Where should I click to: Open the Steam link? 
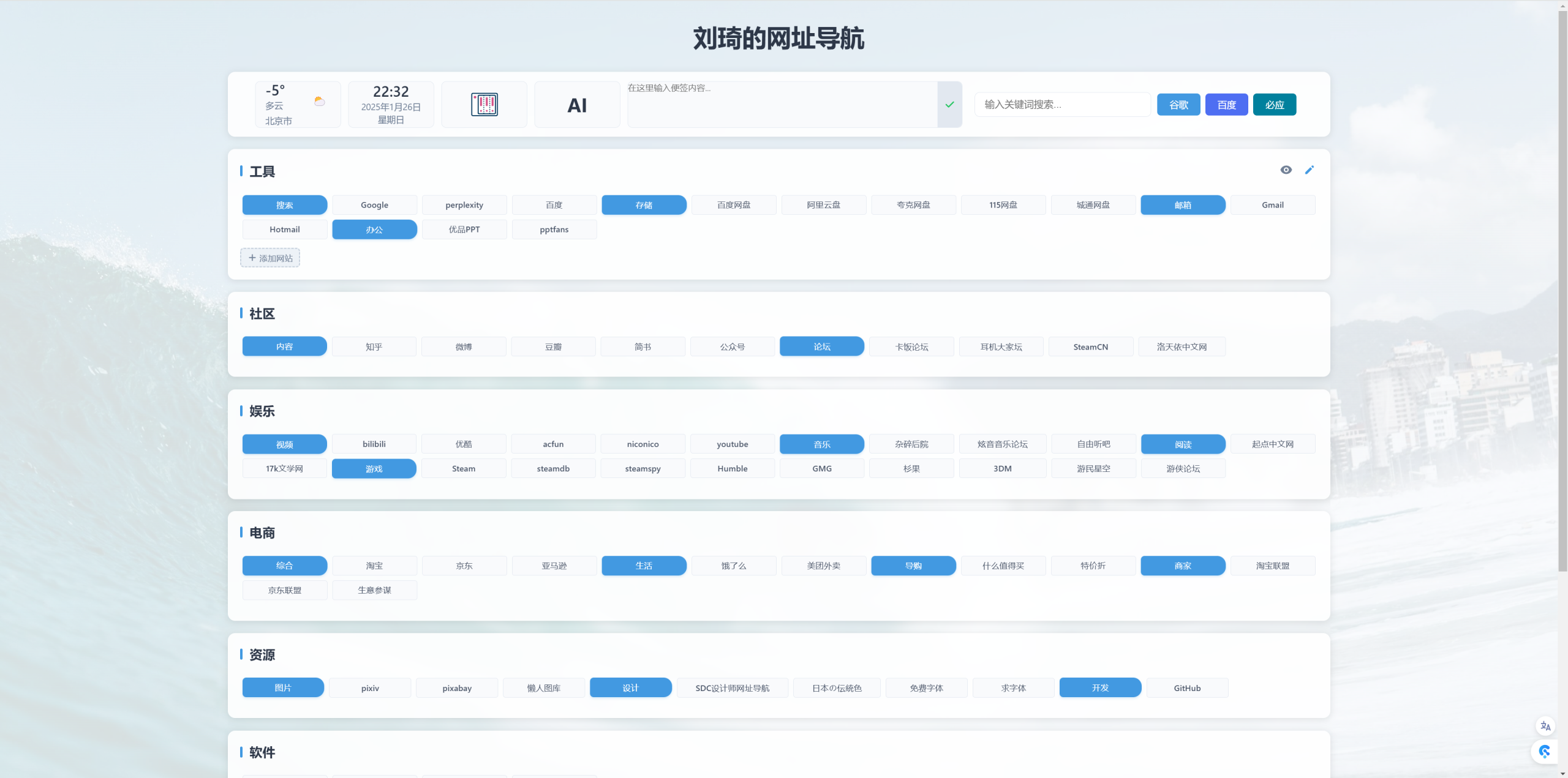[x=463, y=469]
